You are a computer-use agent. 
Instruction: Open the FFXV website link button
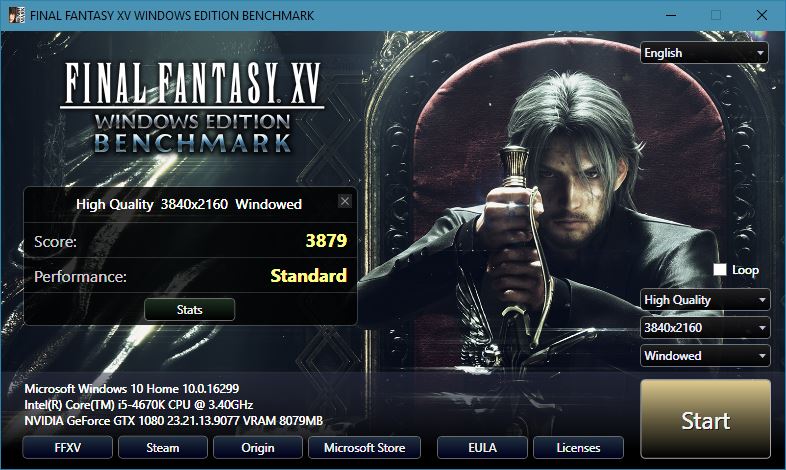pos(67,447)
